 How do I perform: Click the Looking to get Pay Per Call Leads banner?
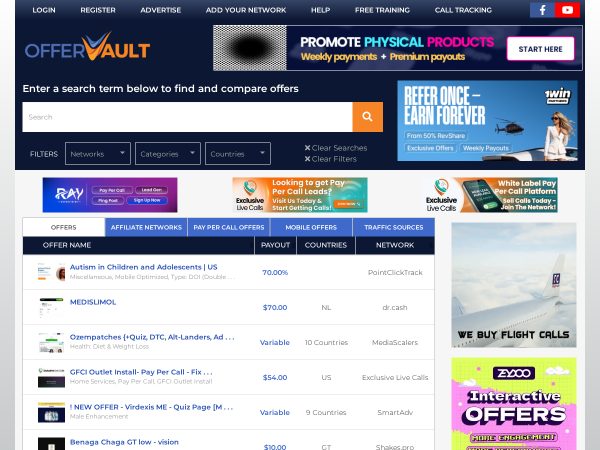[300, 195]
